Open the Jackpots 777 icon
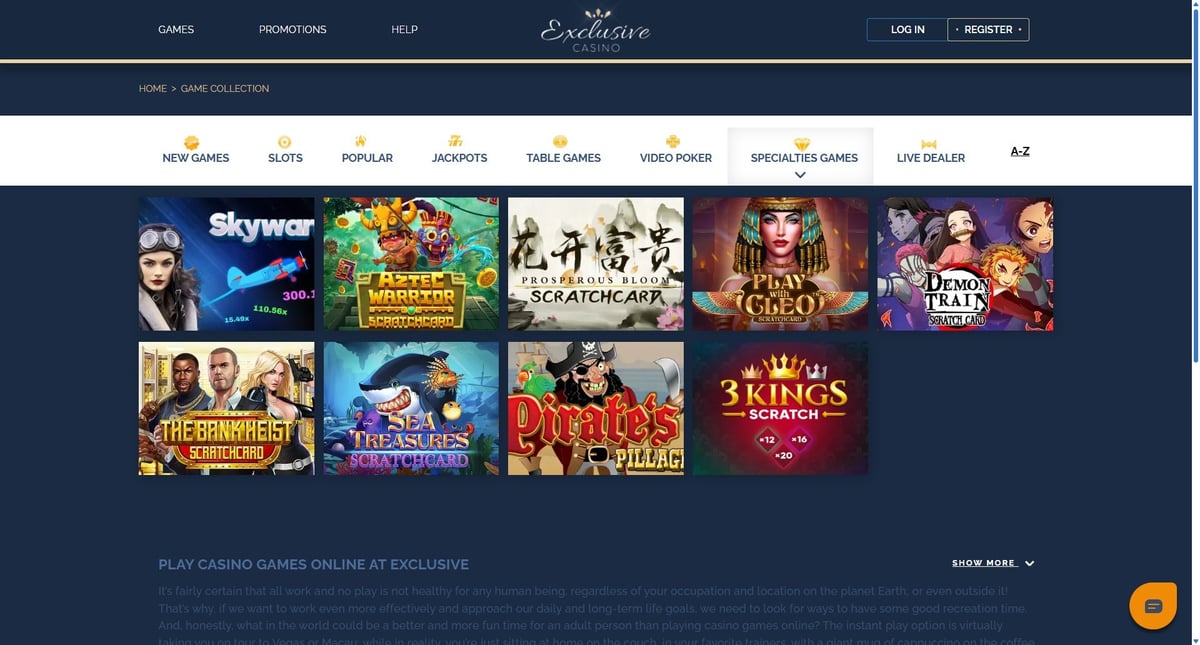This screenshot has height=645, width=1200. [x=456, y=142]
